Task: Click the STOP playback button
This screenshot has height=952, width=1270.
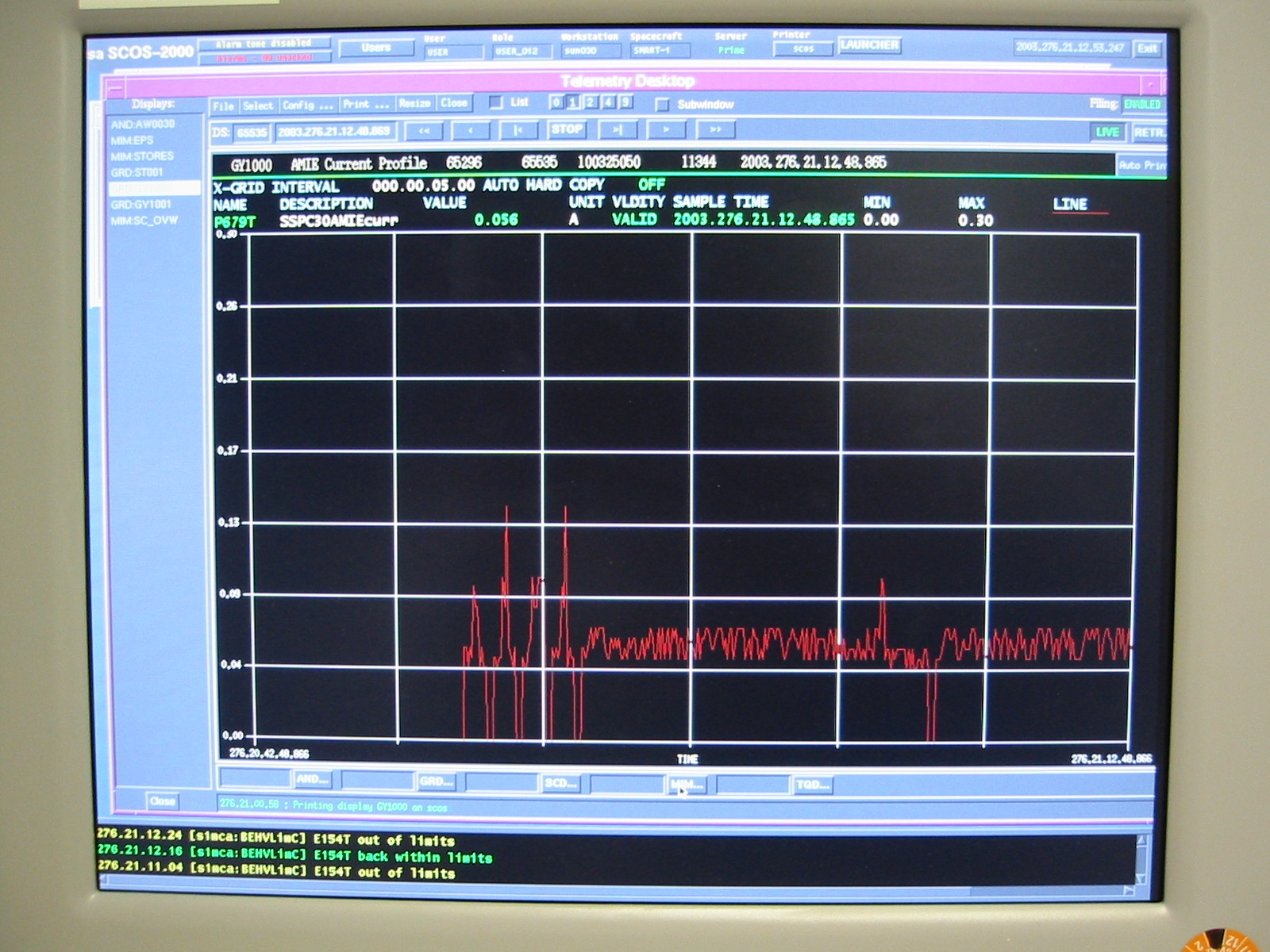Action: [x=567, y=129]
